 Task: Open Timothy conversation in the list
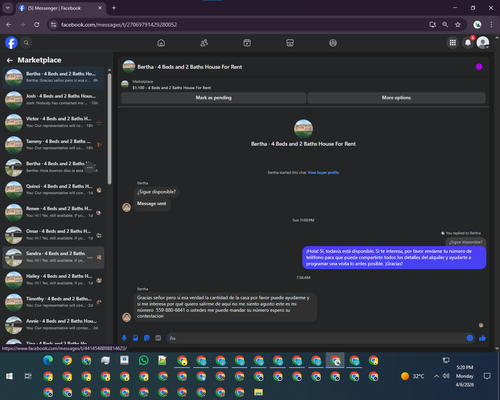click(x=53, y=302)
